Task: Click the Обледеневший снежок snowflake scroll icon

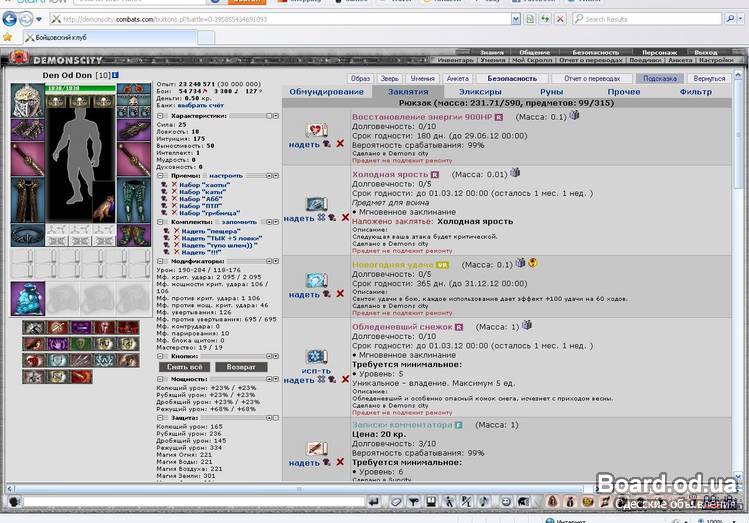Action: (316, 357)
